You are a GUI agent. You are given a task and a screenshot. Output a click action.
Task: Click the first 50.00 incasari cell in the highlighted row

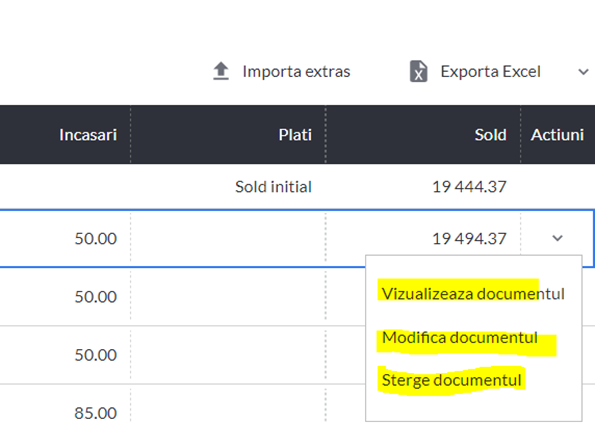pyautogui.click(x=95, y=239)
